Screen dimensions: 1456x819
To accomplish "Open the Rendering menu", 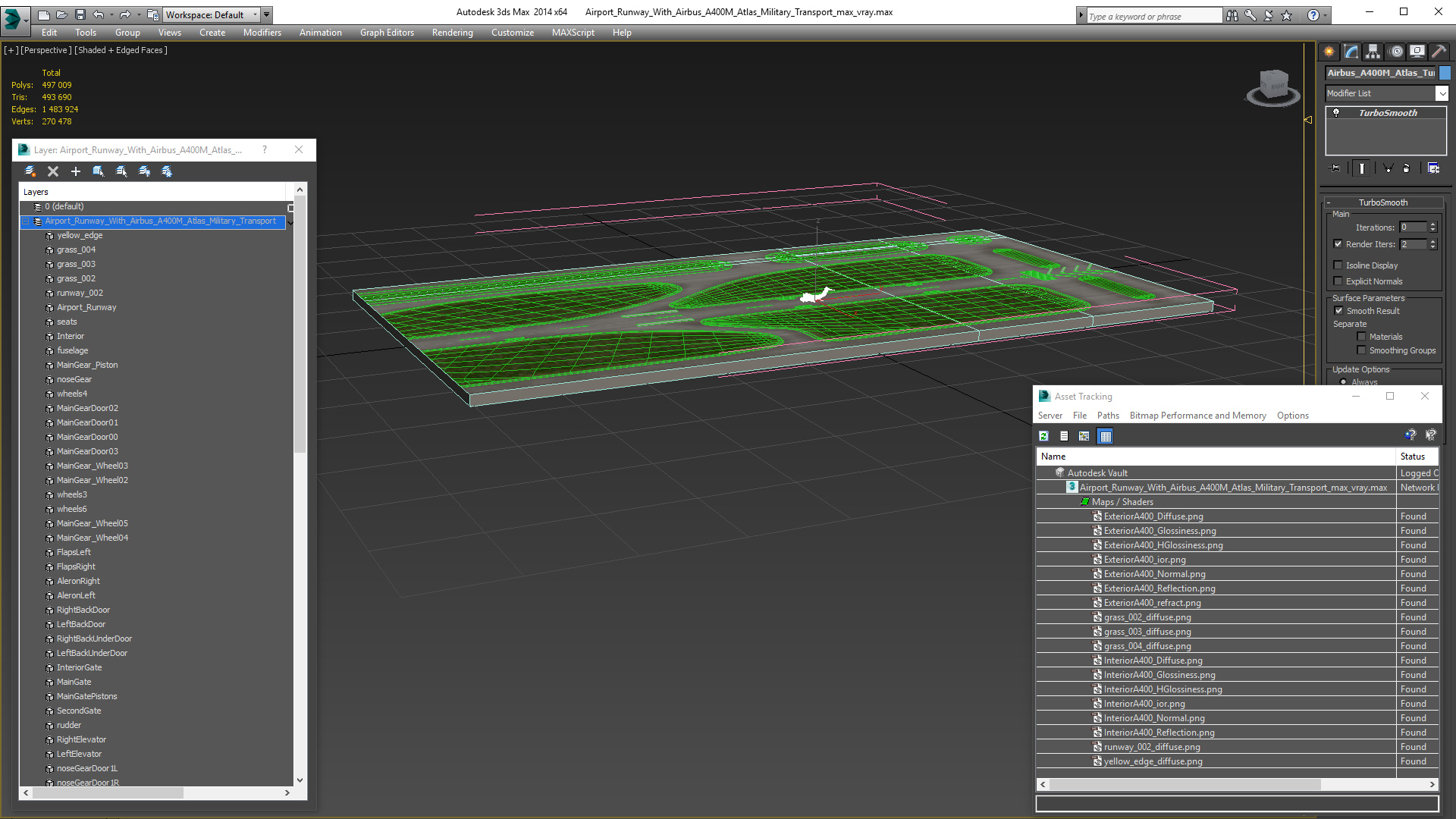I will pyautogui.click(x=452, y=33).
